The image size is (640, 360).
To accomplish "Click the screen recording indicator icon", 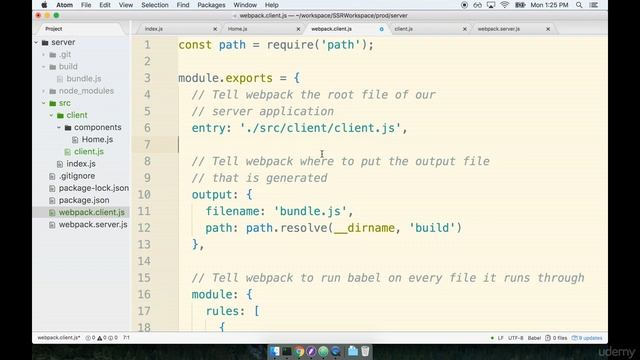I will pos(464,5).
